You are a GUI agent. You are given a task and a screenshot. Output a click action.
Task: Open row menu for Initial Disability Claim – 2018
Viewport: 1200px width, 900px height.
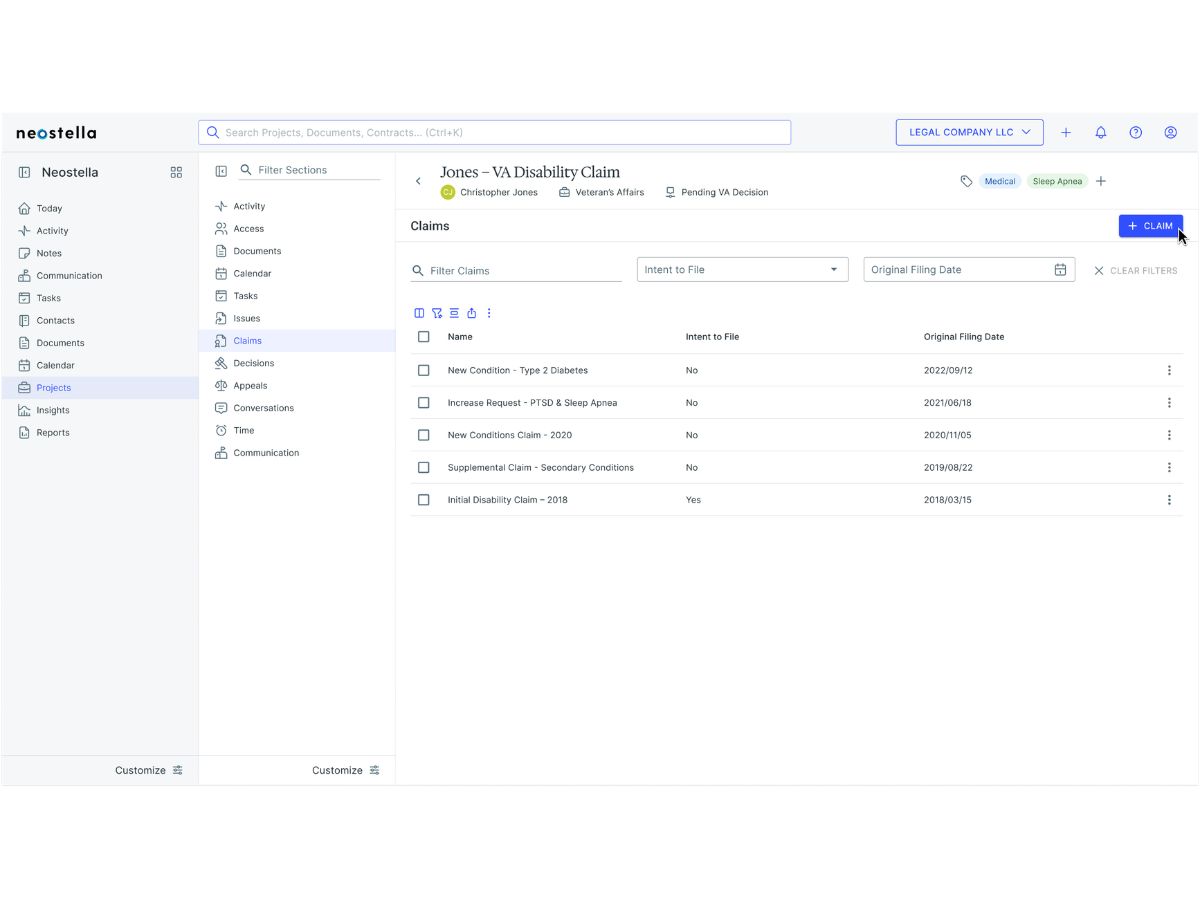1169,500
